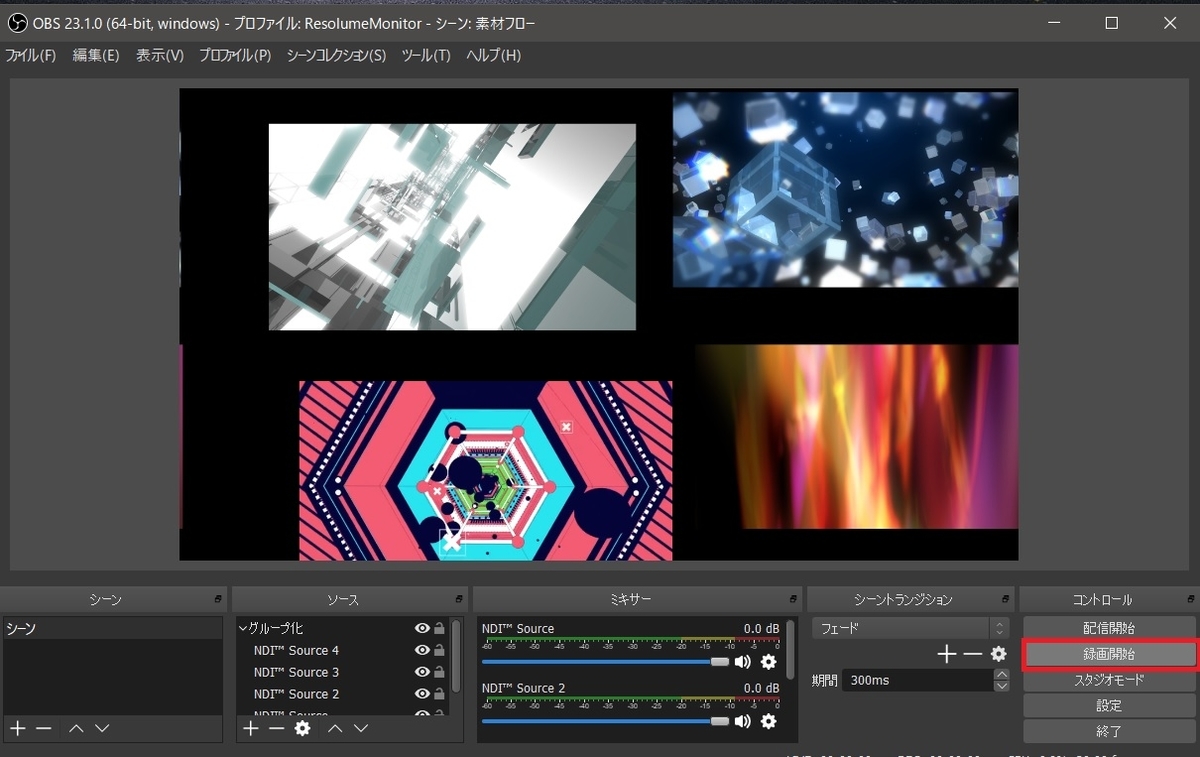Open the ツール(T) menu
Image resolution: width=1200 pixels, height=757 pixels.
click(x=426, y=55)
